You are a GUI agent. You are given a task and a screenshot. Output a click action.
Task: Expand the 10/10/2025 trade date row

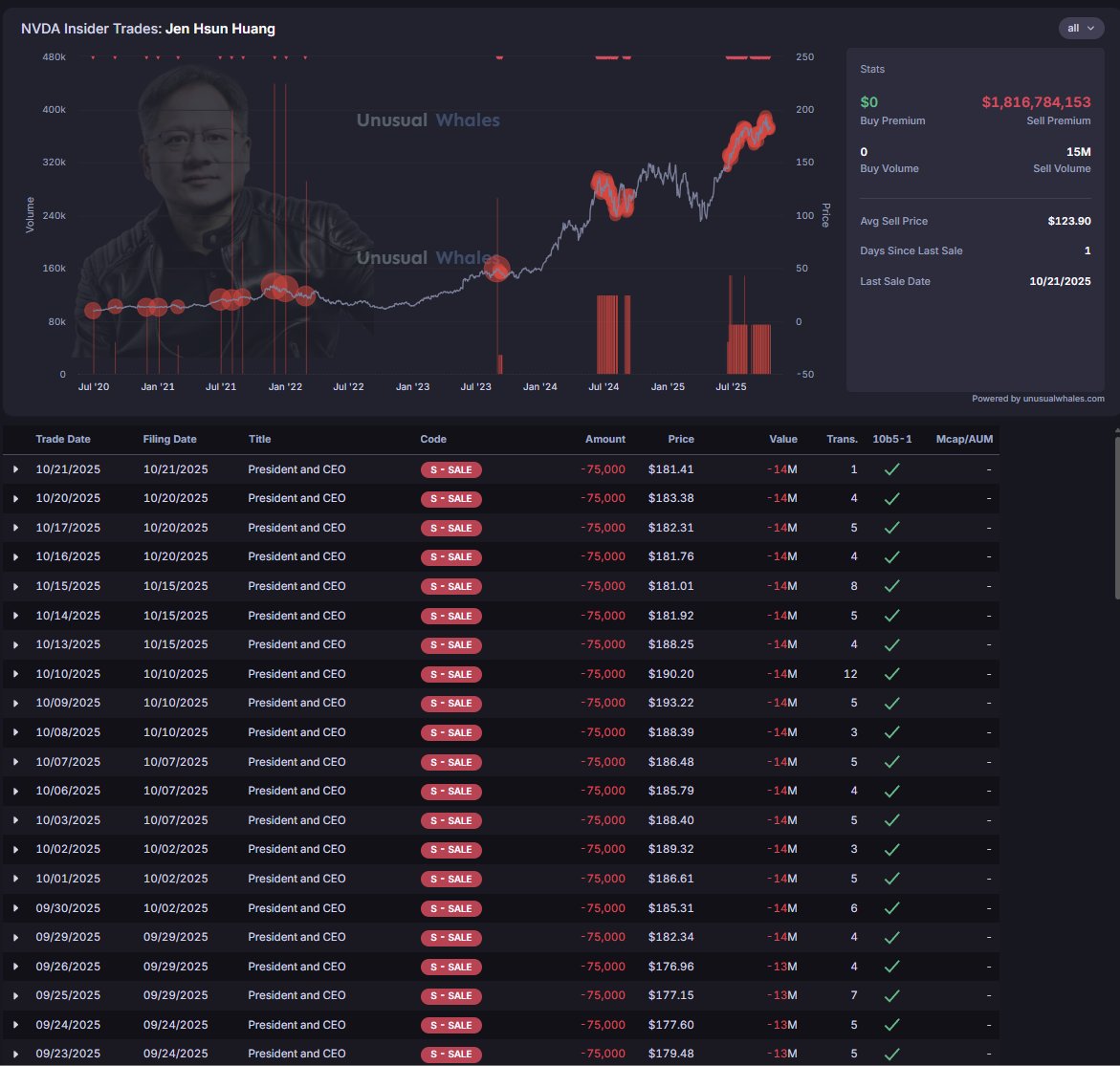point(15,674)
